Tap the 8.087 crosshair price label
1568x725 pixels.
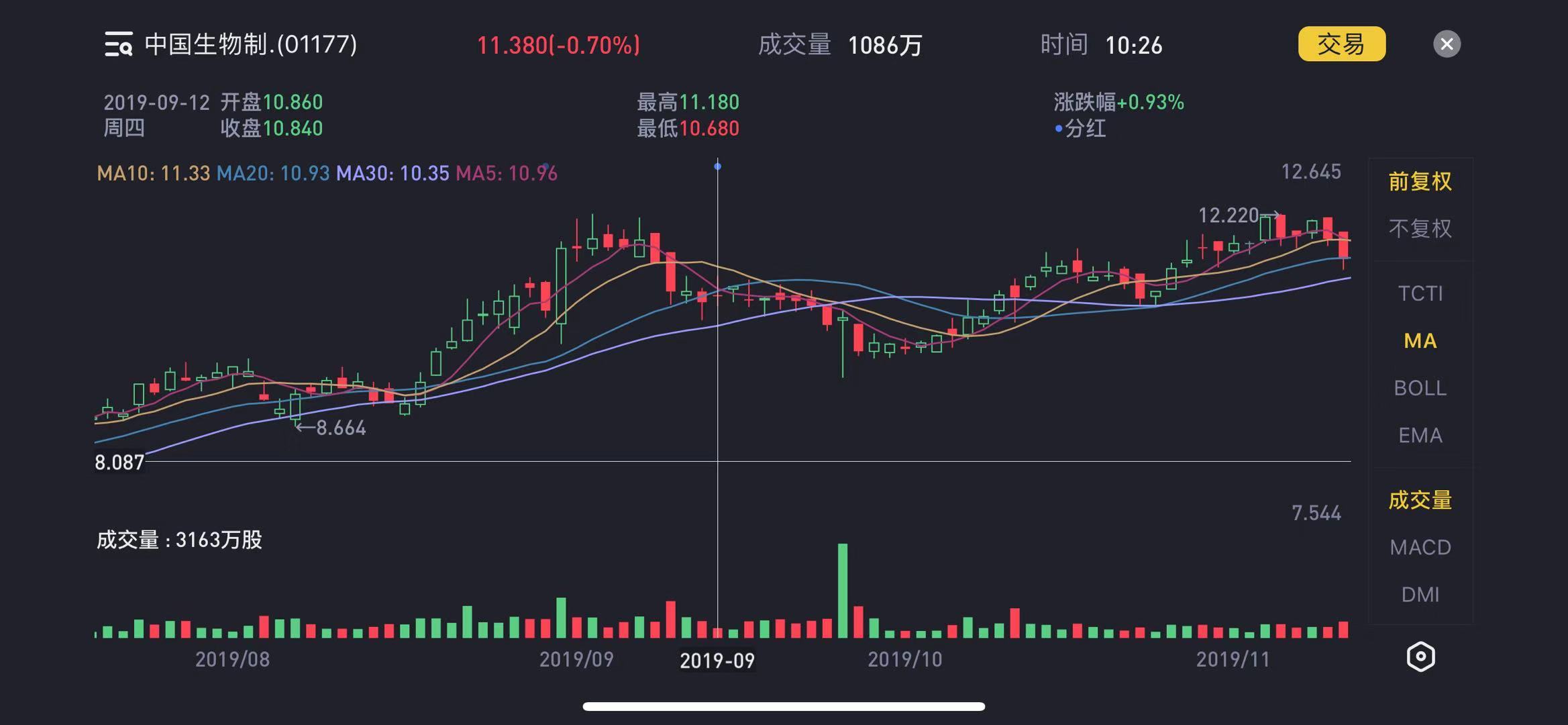pos(119,462)
